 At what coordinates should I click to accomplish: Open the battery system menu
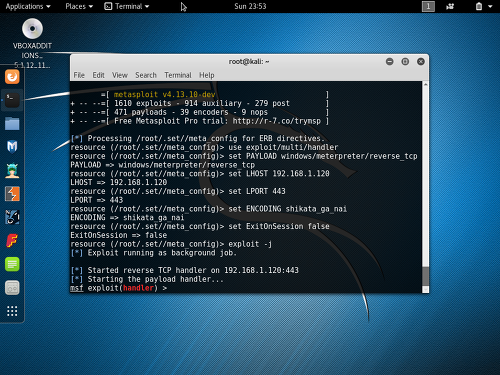(484, 6)
